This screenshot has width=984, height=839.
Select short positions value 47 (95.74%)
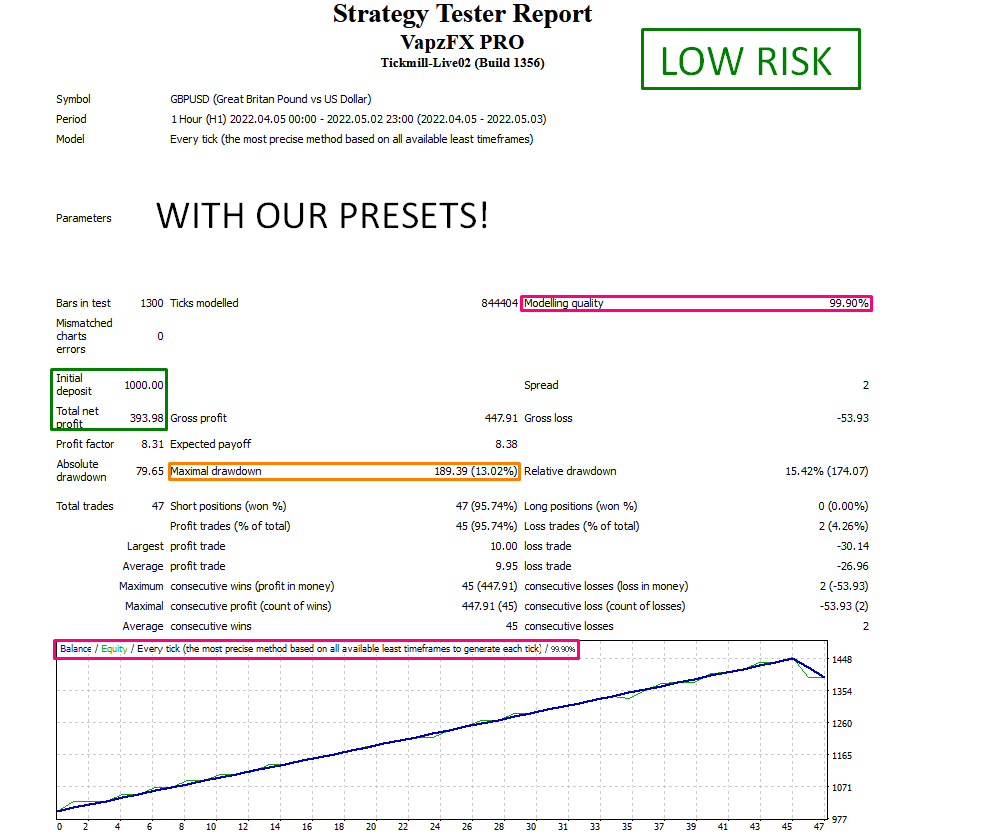point(486,506)
